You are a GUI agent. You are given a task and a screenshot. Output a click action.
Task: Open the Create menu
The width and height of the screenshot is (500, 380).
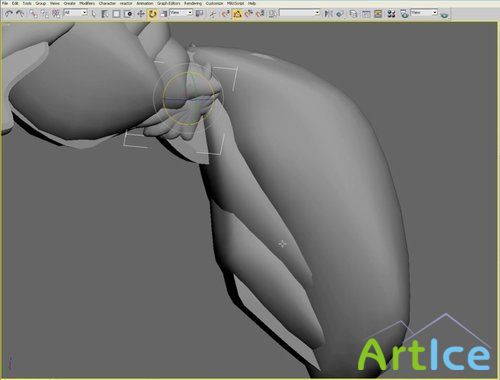(x=69, y=3)
